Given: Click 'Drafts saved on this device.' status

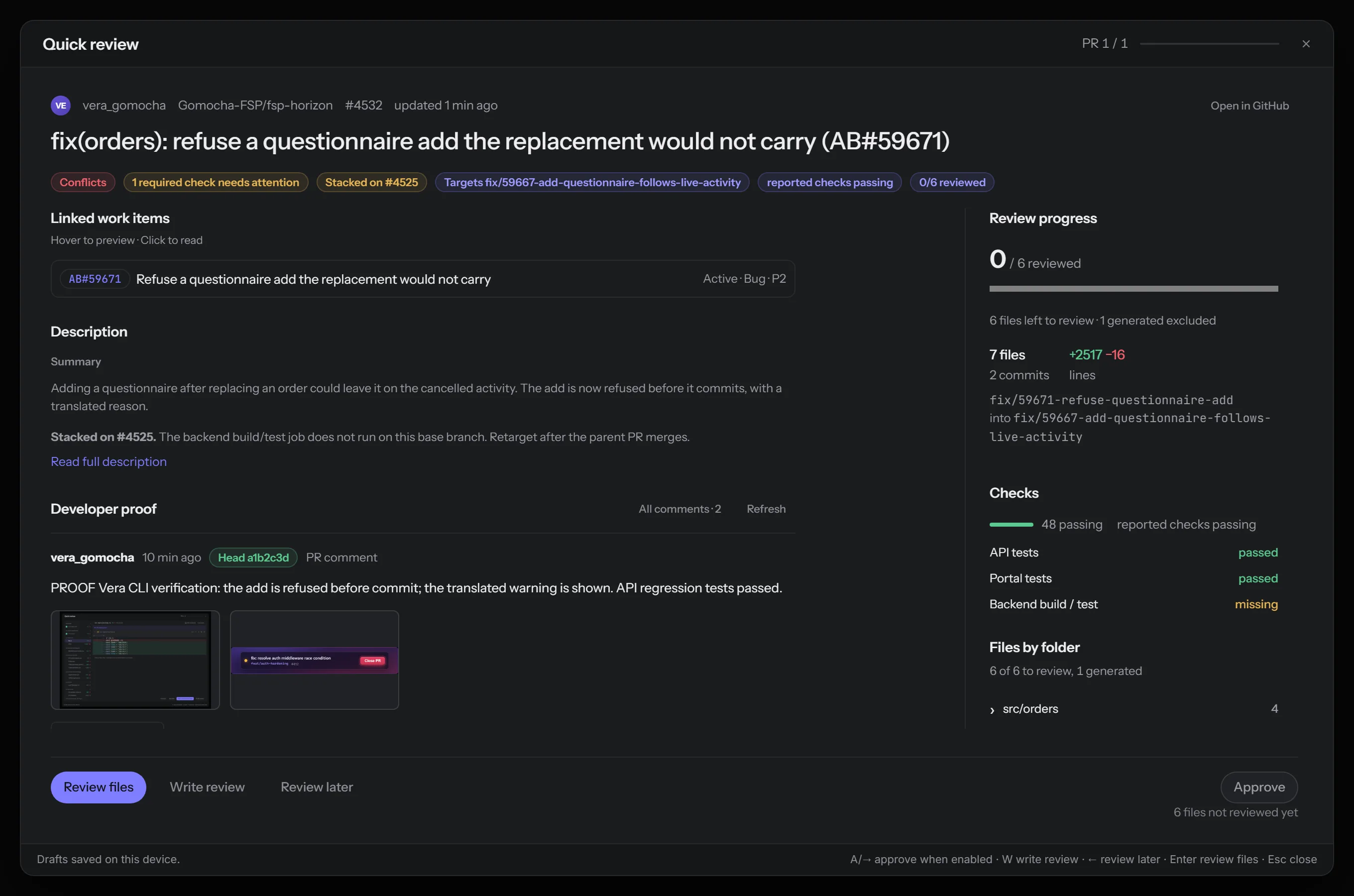Looking at the screenshot, I should (x=108, y=859).
